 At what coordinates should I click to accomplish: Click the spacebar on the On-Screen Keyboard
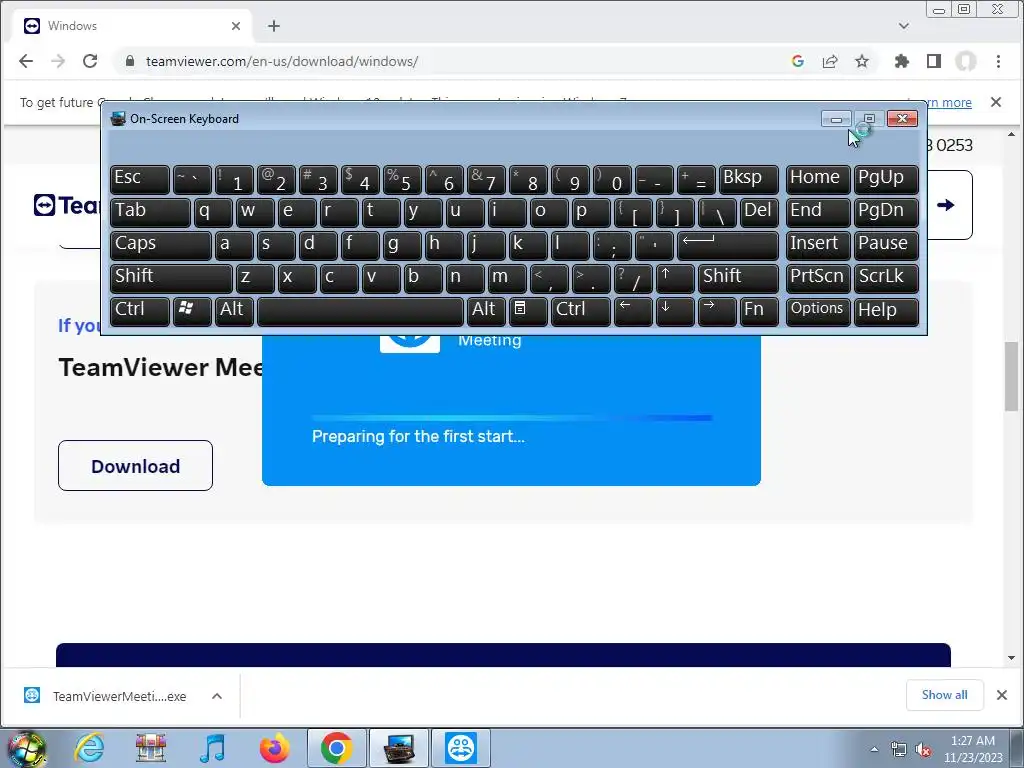(x=360, y=311)
